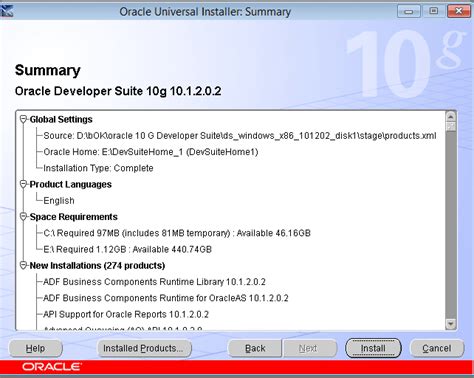Select Installation Type: Complete row

pos(98,168)
